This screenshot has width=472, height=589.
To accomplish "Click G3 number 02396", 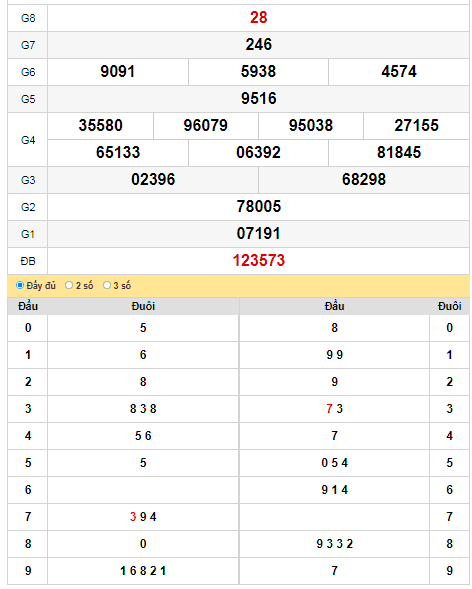I will point(153,180).
